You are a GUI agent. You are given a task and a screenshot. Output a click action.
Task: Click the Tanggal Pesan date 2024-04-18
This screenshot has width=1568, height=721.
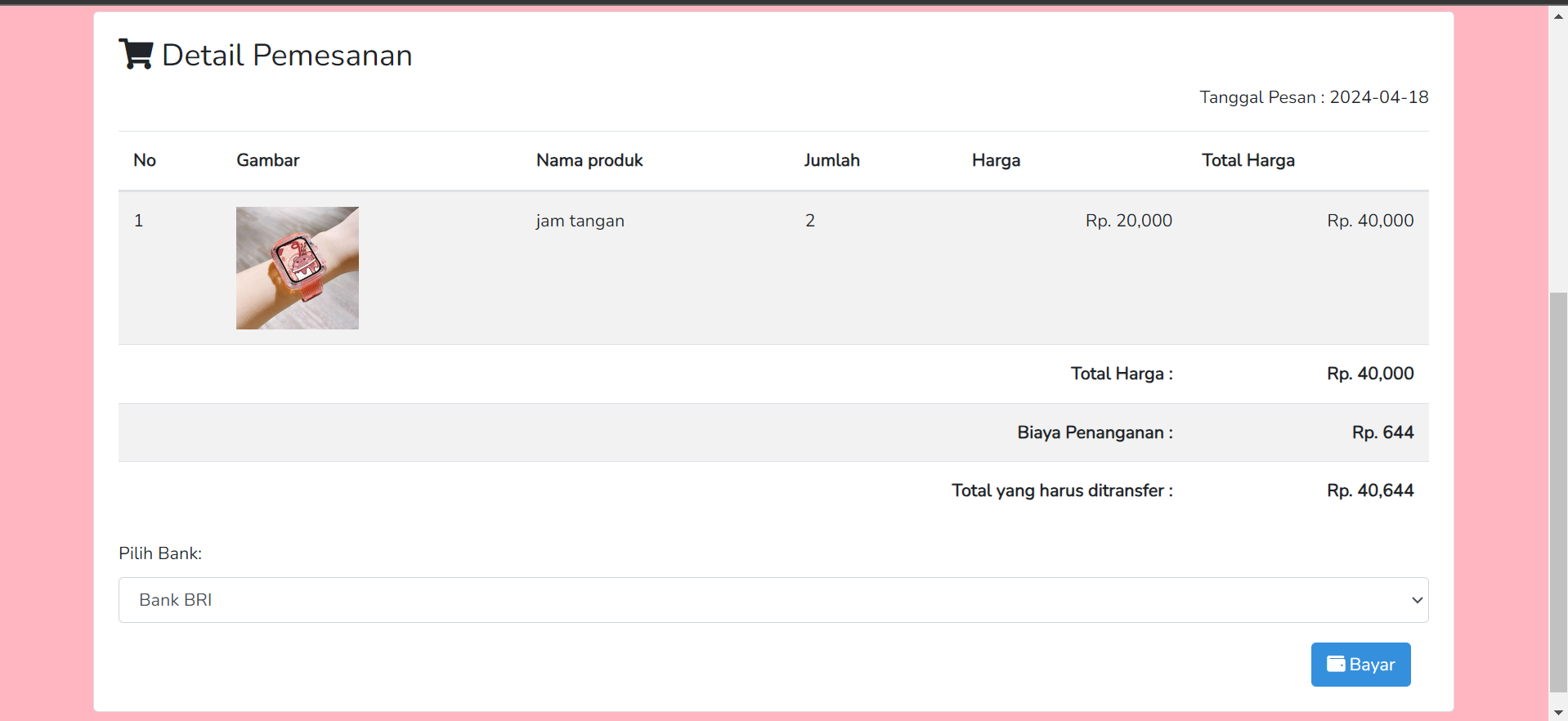(x=1378, y=97)
